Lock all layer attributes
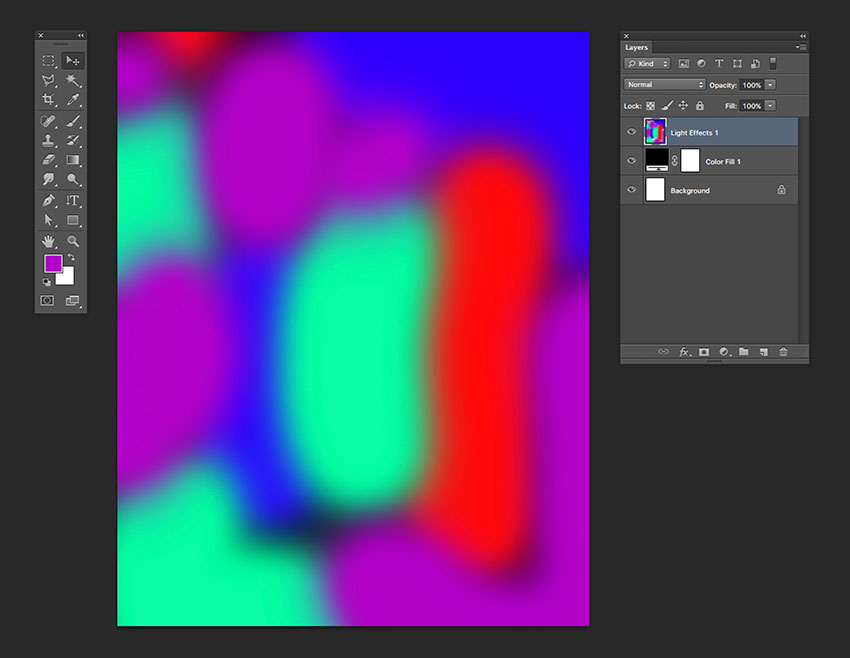This screenshot has width=850, height=658. click(x=700, y=106)
